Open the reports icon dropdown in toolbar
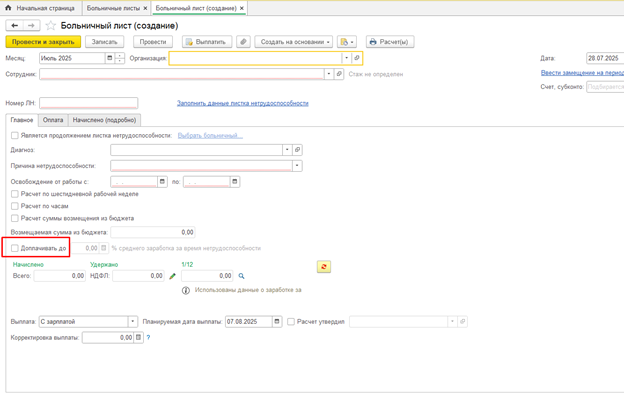The width and height of the screenshot is (624, 393). 347,42
